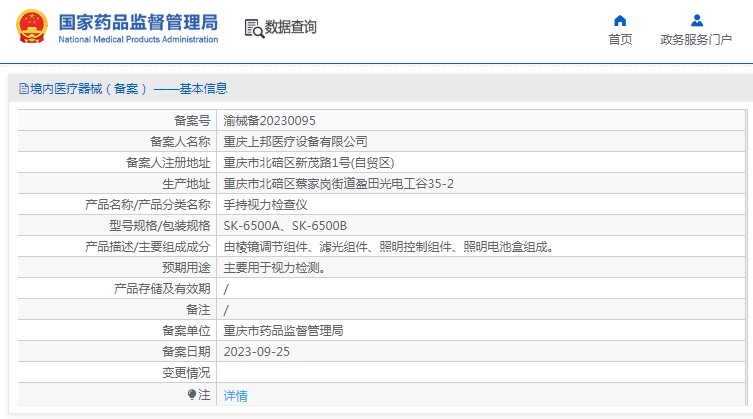The width and height of the screenshot is (753, 419).
Task: Click address 重庆市北碚区新茂路1号(自贸区)
Action: pos(309,162)
